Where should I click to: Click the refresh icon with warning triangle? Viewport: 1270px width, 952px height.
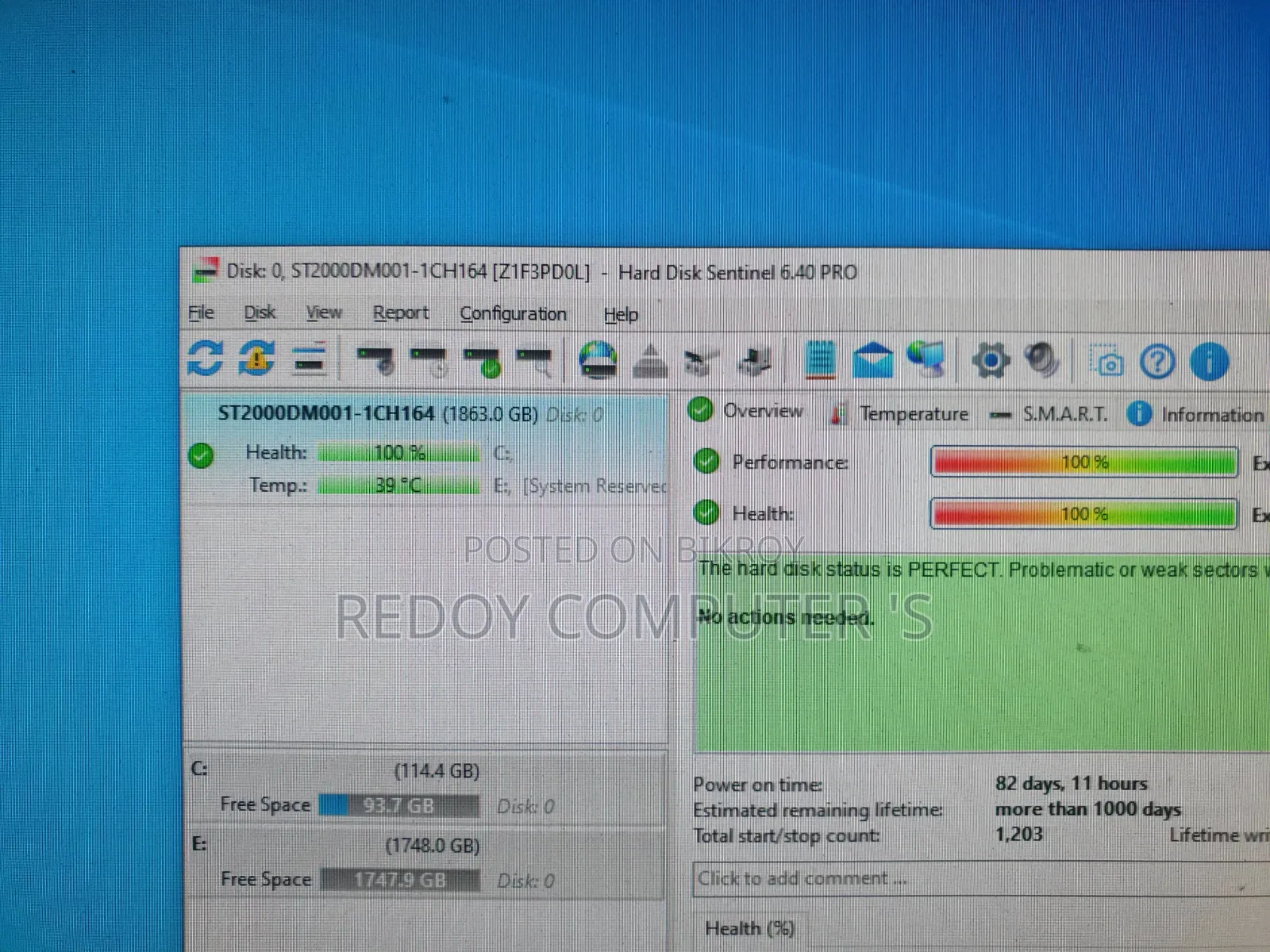pyautogui.click(x=256, y=359)
